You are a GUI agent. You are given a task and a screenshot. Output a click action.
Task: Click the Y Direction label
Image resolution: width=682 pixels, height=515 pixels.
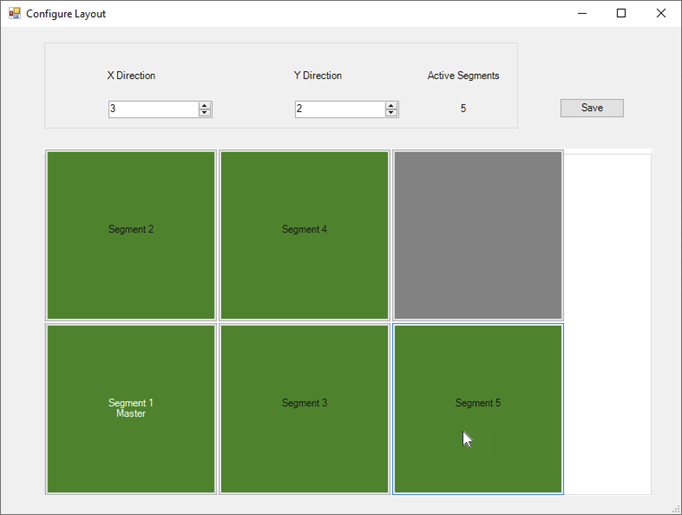pos(318,75)
